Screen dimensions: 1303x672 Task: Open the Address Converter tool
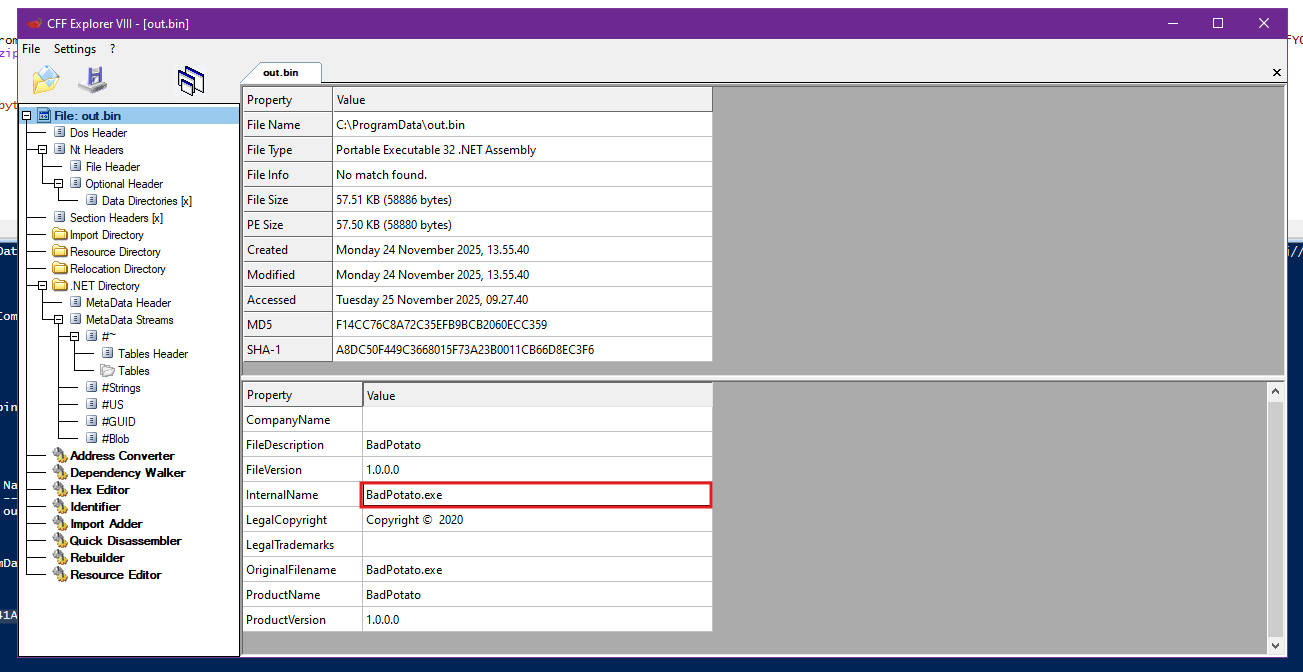click(121, 456)
